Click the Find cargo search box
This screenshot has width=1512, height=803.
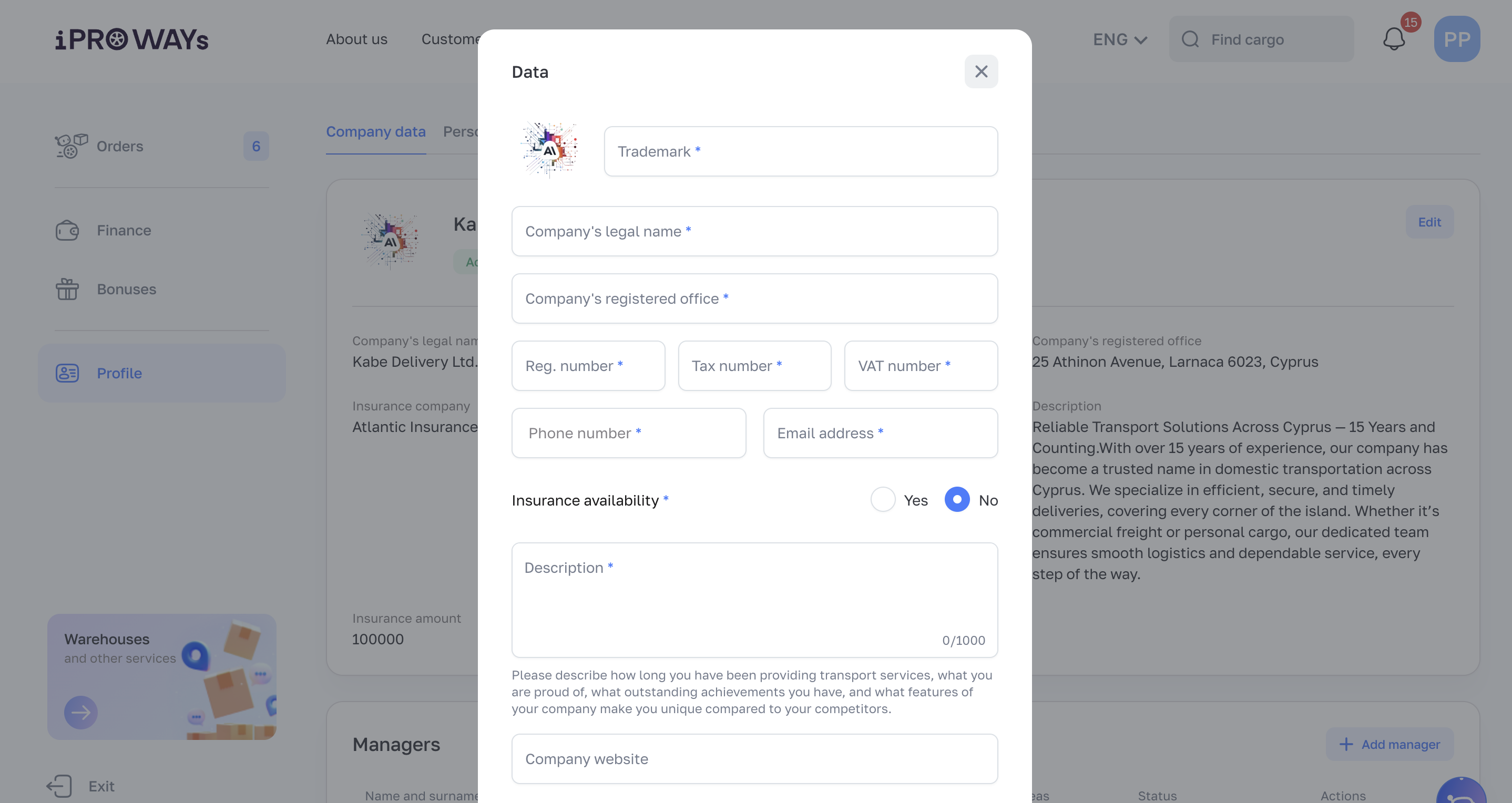coord(1261,39)
